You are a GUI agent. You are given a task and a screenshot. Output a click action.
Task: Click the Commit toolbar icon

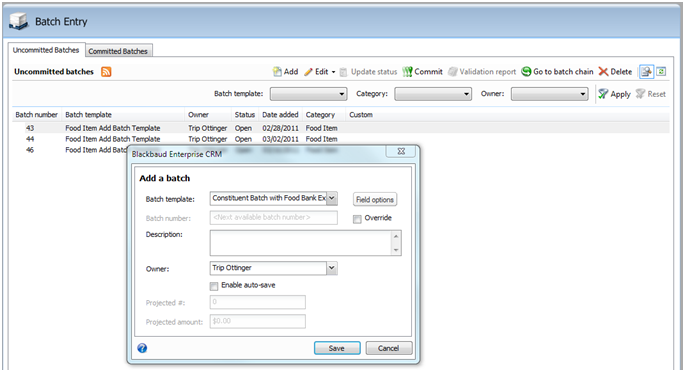407,72
